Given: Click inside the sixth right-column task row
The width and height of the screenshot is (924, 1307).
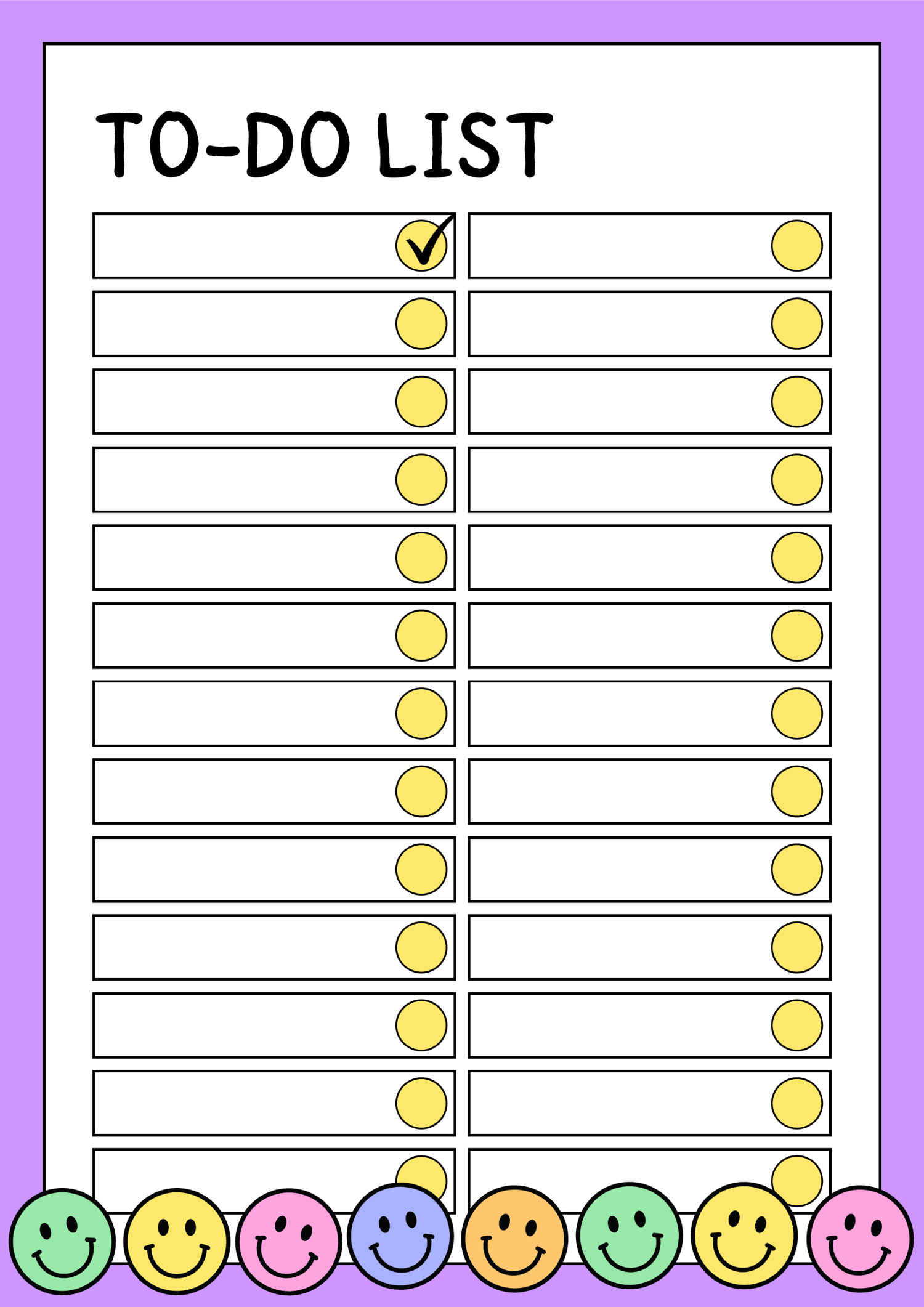Looking at the screenshot, I should pyautogui.click(x=650, y=636).
